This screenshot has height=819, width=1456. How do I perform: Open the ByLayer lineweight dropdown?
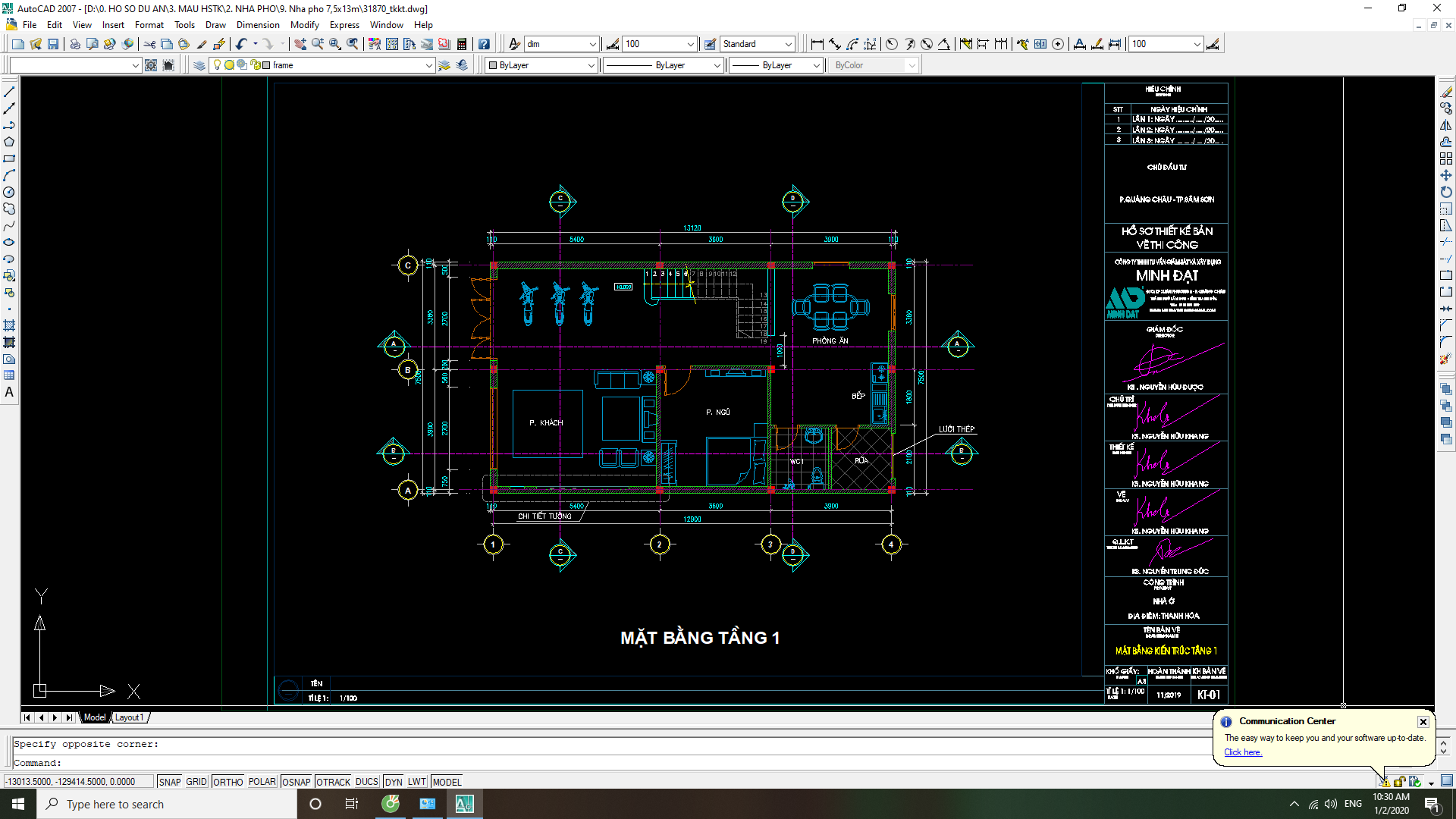coord(816,65)
